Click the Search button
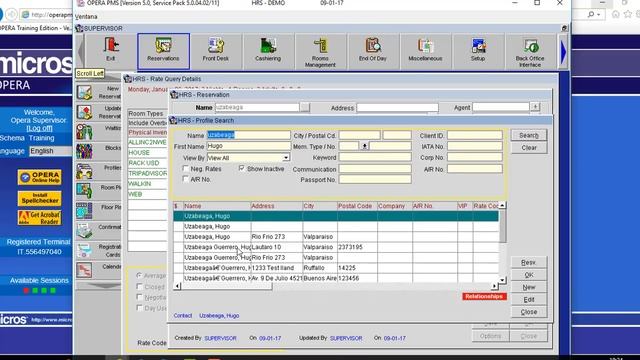This screenshot has width=640, height=360. (529, 136)
